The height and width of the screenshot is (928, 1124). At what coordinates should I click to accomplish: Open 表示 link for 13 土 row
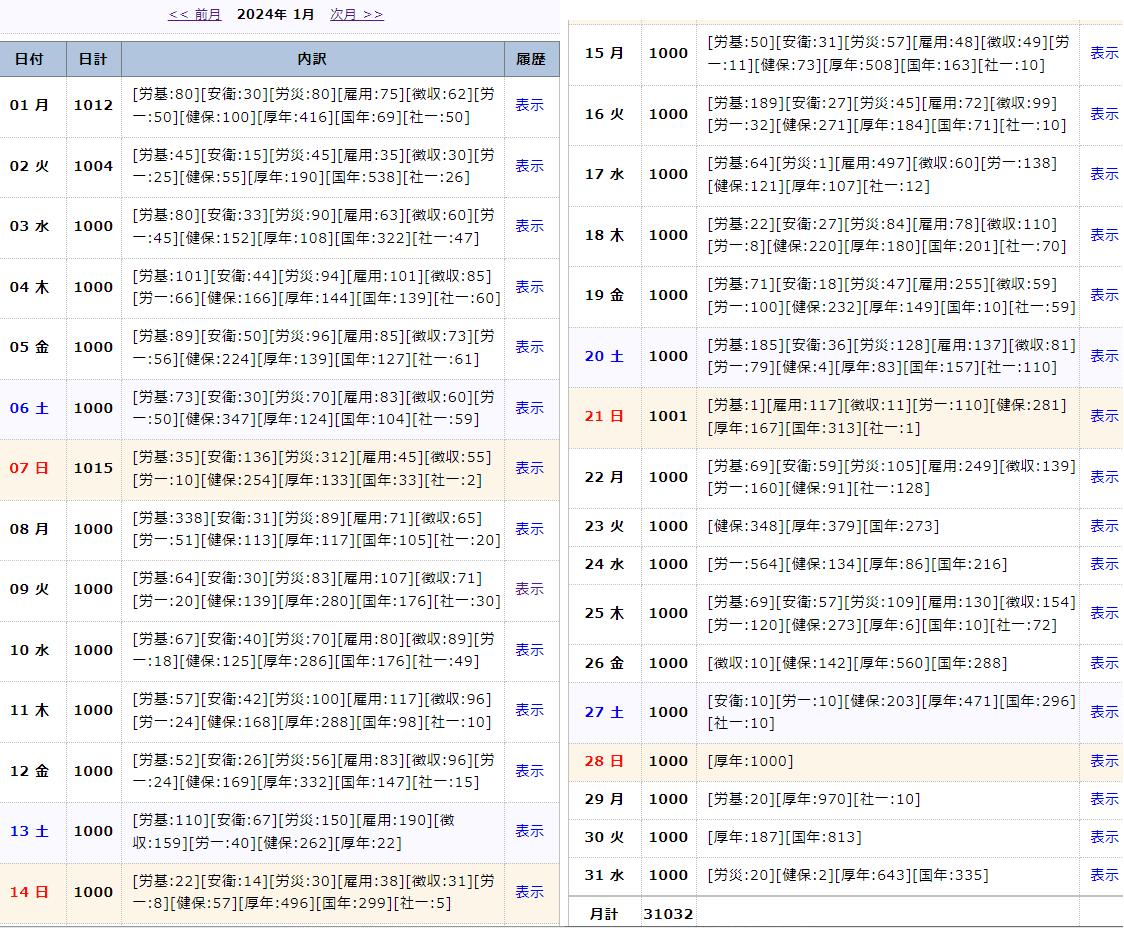tap(529, 832)
